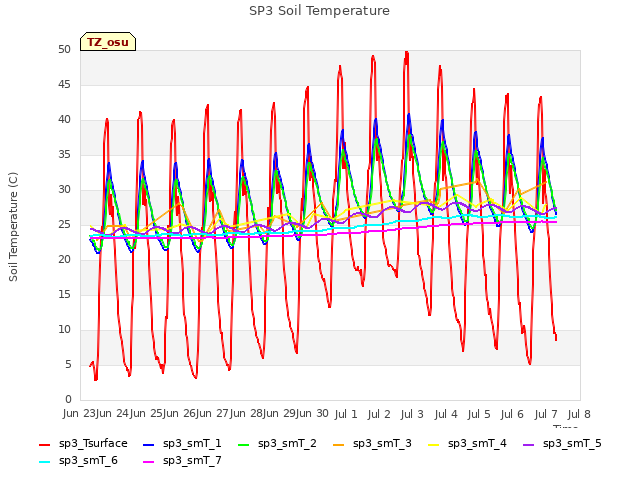640x480 pixels.
Task: Click the TZ_osu annotation tag
Action: pyautogui.click(x=108, y=42)
